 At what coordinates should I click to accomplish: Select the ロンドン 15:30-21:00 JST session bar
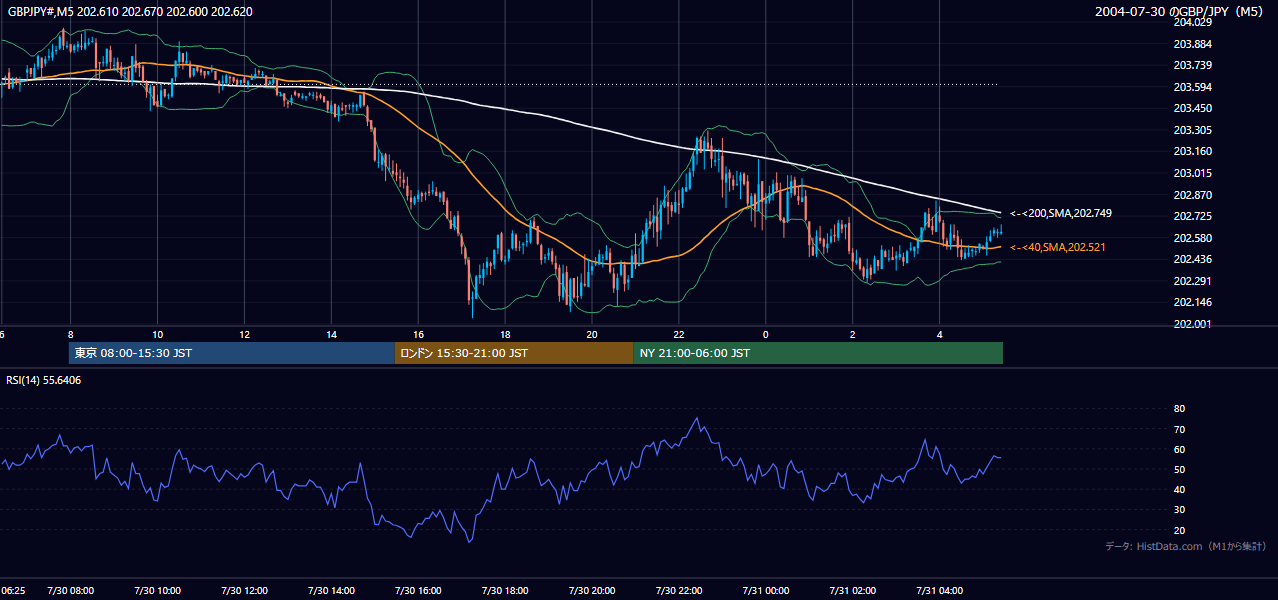click(514, 353)
